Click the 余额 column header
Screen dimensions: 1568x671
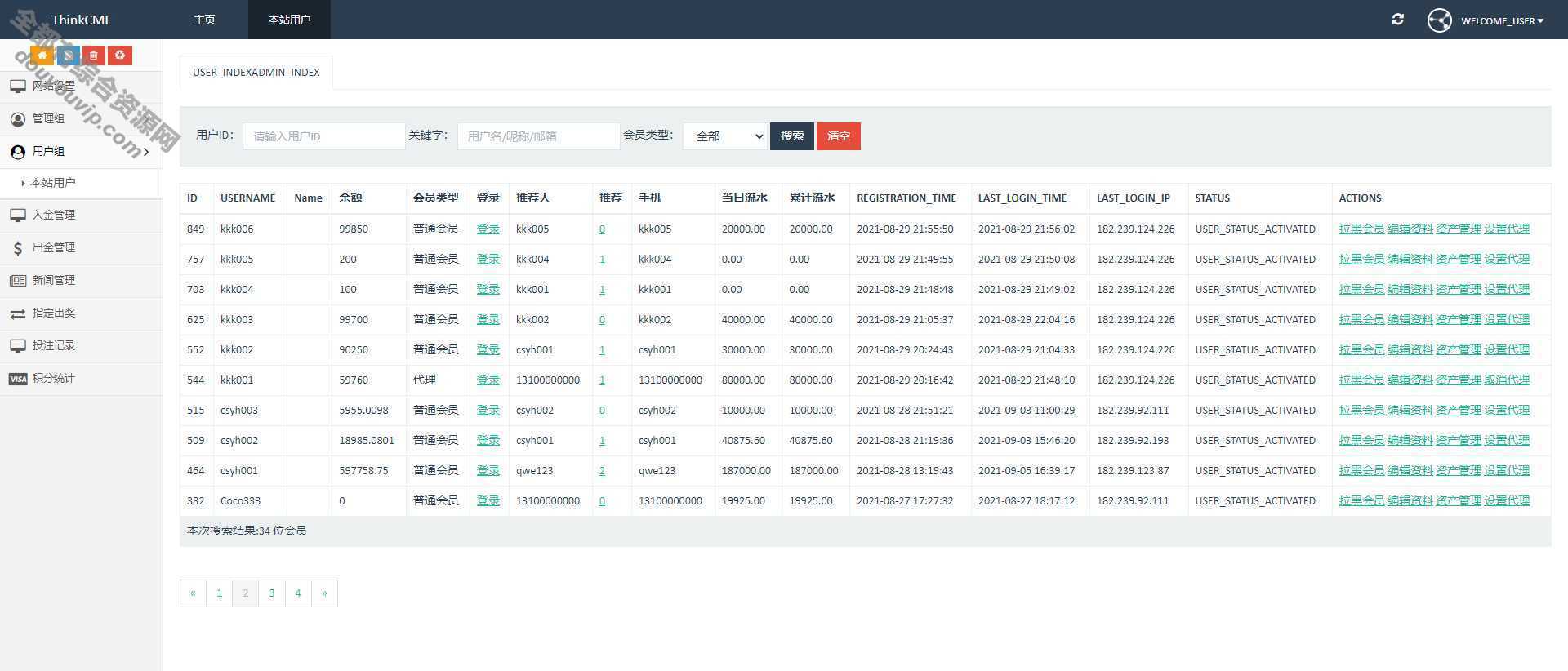(x=350, y=198)
